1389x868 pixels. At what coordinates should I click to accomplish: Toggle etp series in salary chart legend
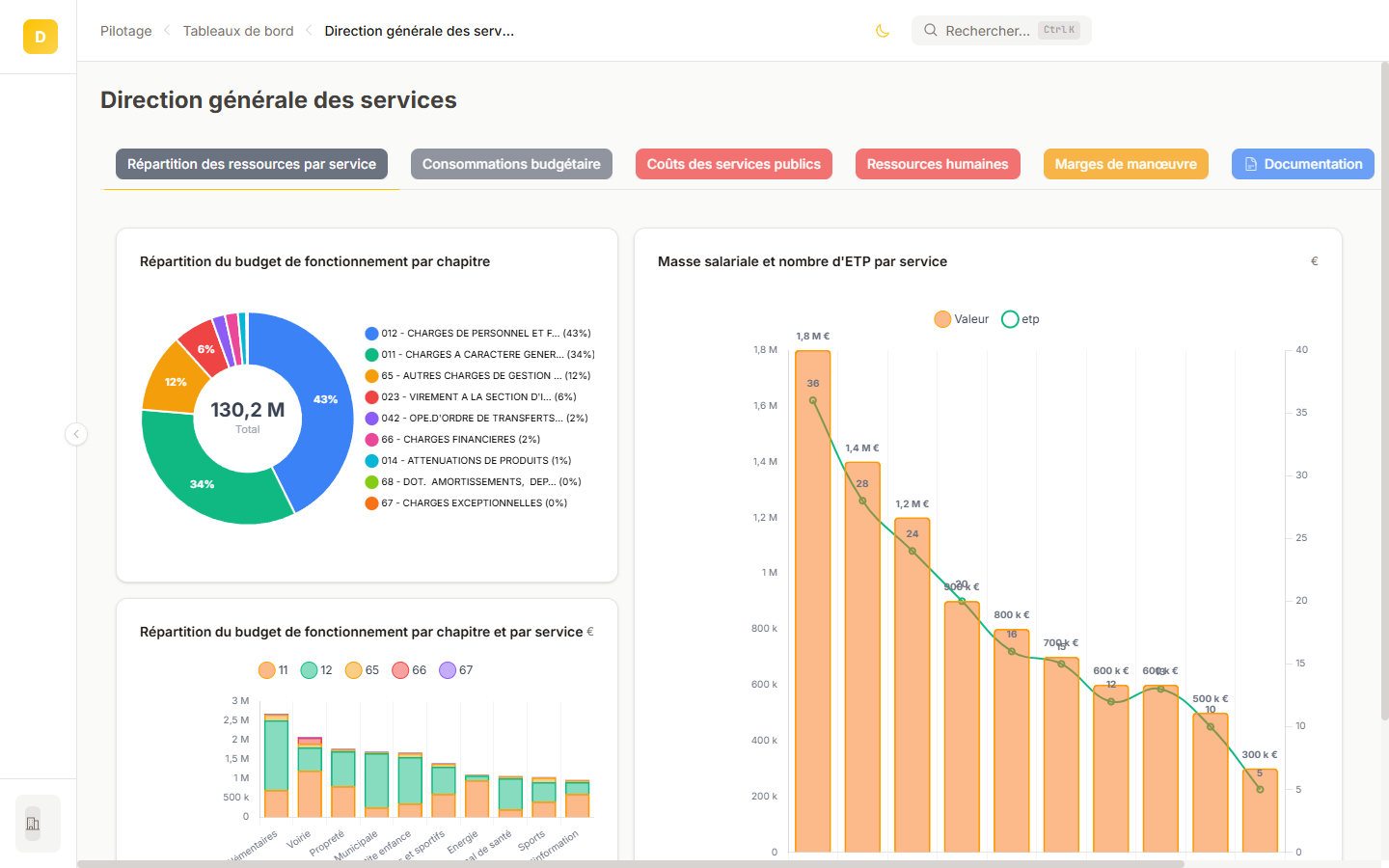[1021, 319]
